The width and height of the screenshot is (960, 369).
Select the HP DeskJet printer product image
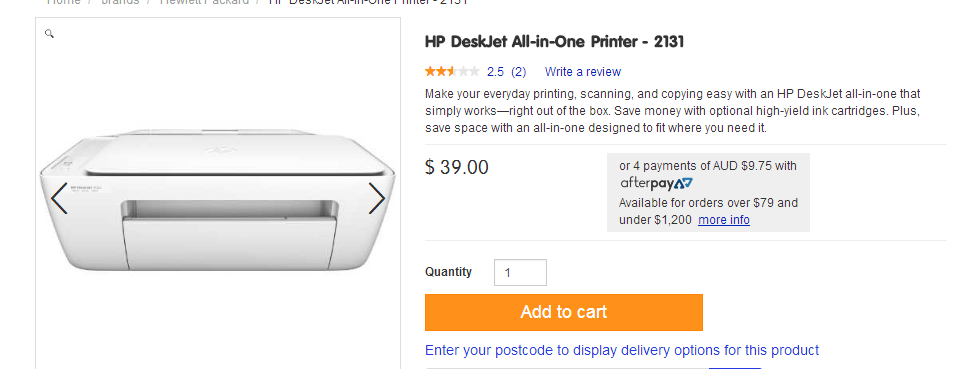(217, 199)
